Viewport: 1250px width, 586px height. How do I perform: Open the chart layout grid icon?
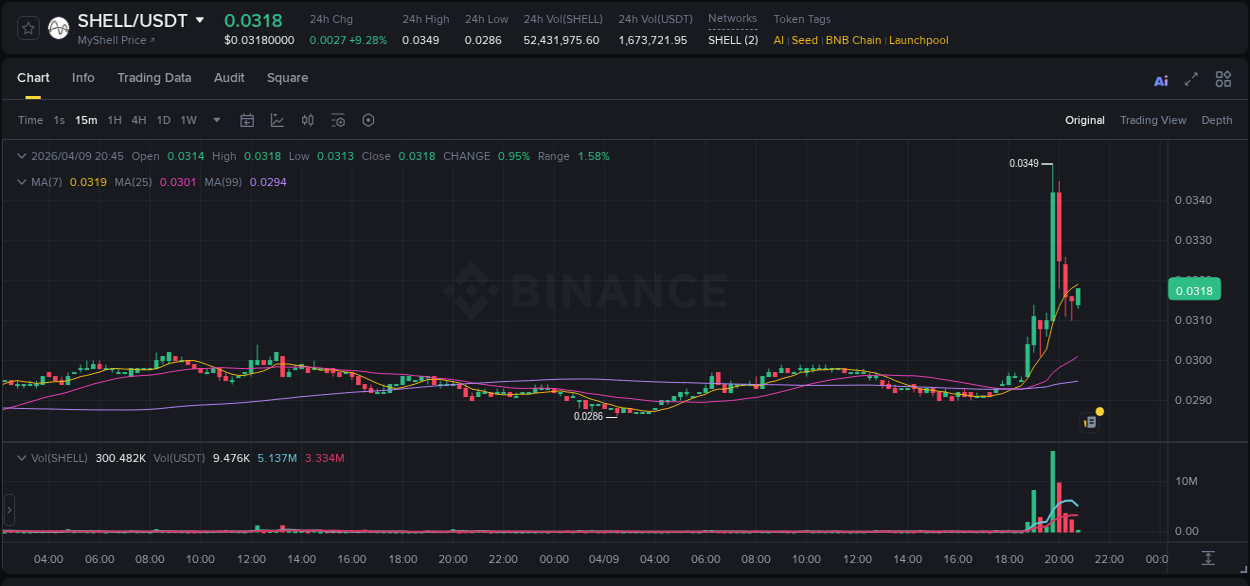[x=1223, y=78]
